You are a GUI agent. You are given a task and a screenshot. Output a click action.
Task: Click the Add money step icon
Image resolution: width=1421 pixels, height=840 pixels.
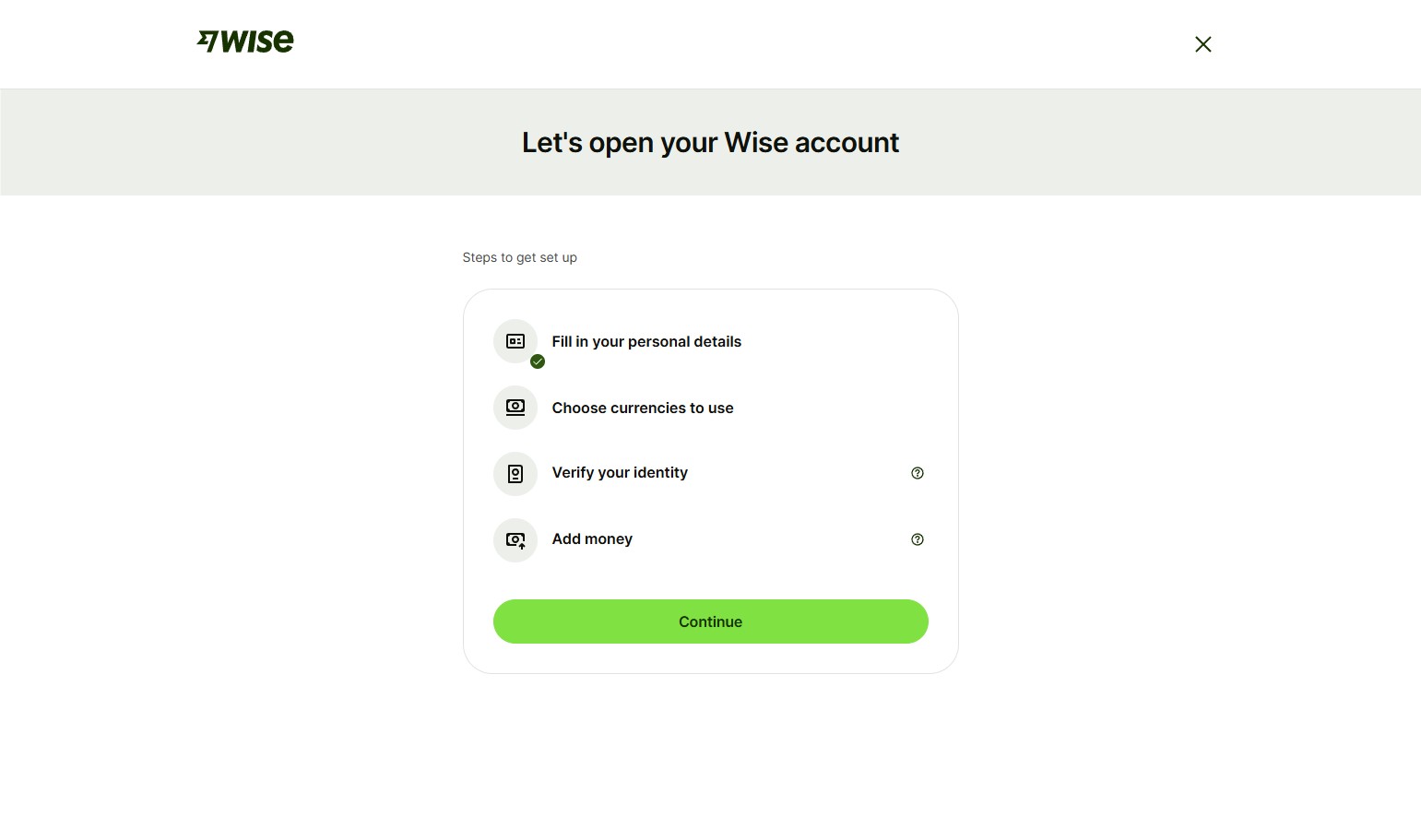(515, 540)
